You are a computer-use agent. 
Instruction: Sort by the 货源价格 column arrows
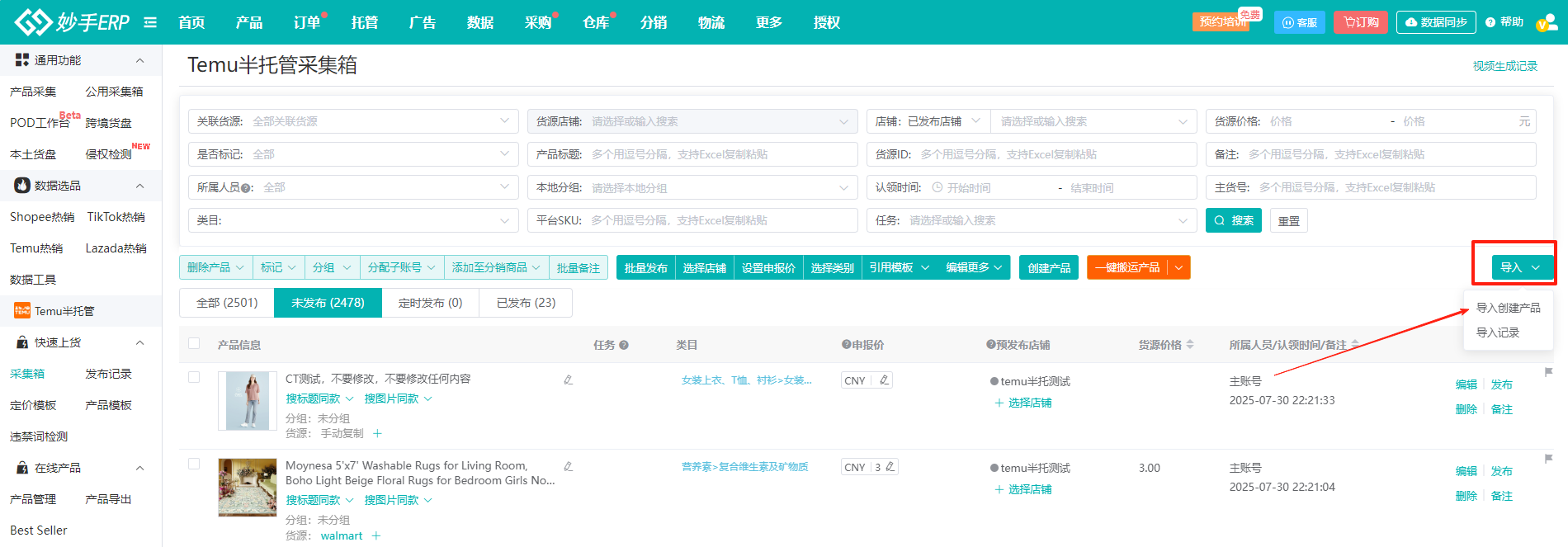(x=1190, y=345)
